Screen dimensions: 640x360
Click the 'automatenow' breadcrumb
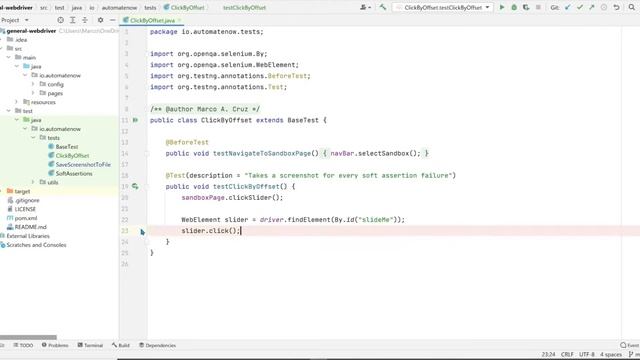[x=119, y=8]
